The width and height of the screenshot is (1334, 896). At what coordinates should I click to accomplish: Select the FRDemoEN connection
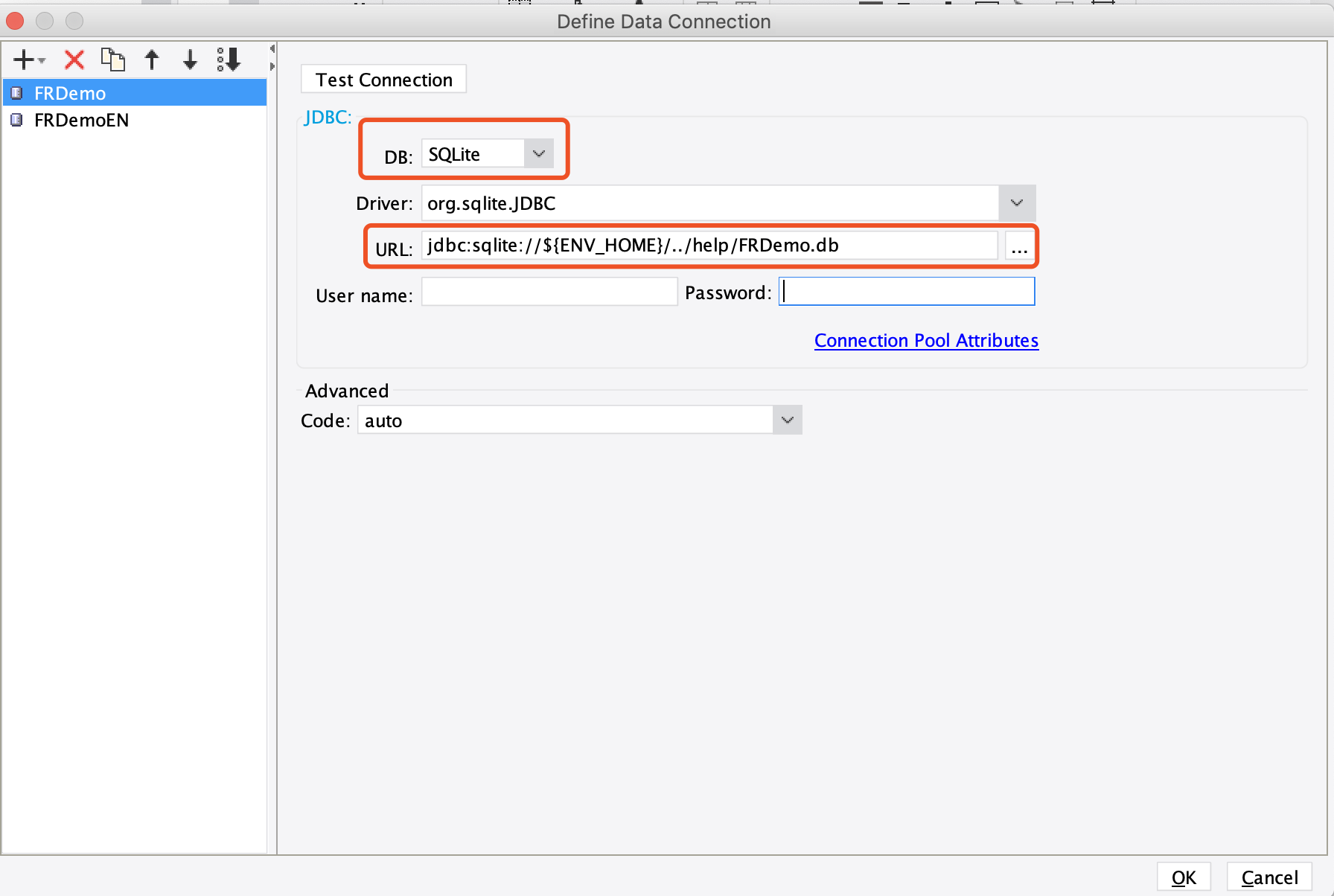coord(135,120)
